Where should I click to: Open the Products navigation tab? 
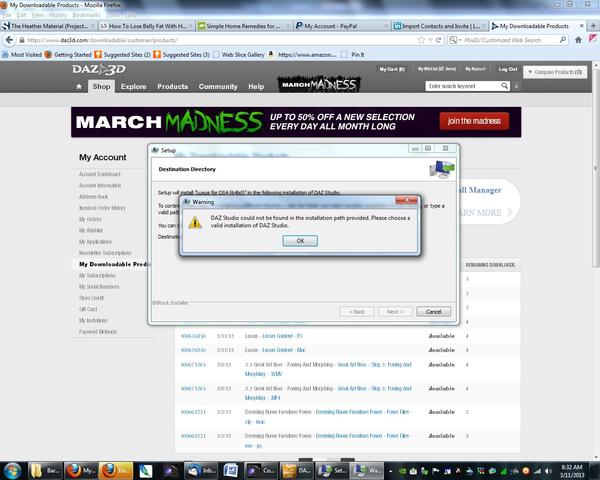pos(173,87)
